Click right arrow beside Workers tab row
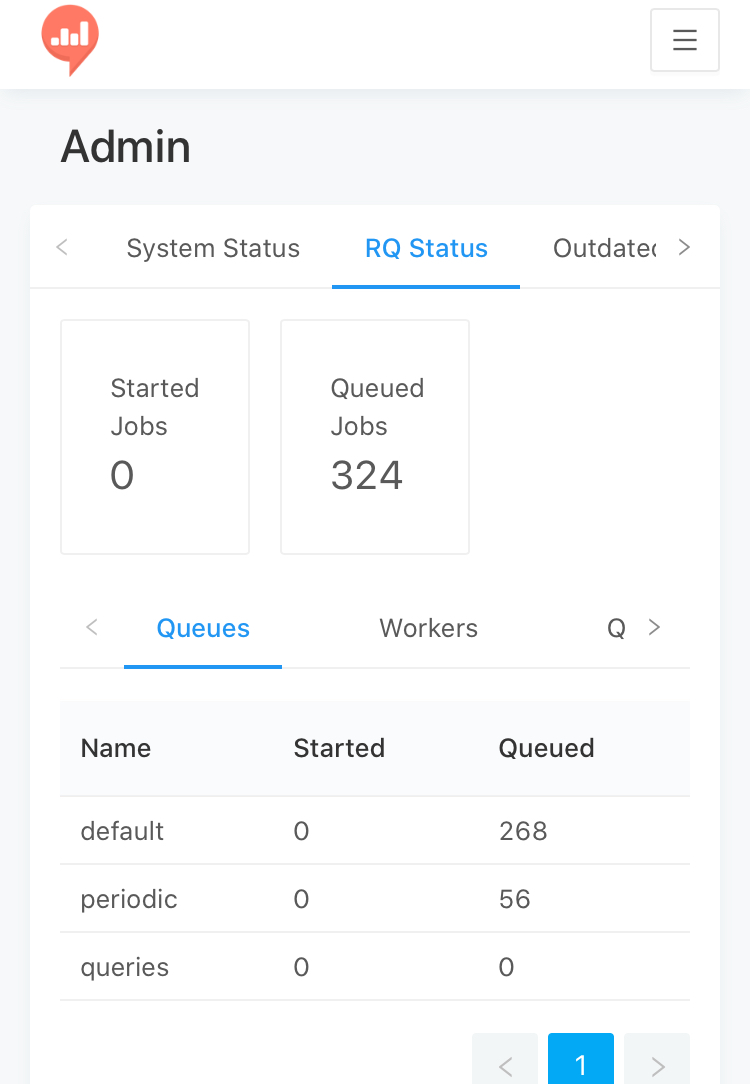The width and height of the screenshot is (750, 1084). (654, 627)
